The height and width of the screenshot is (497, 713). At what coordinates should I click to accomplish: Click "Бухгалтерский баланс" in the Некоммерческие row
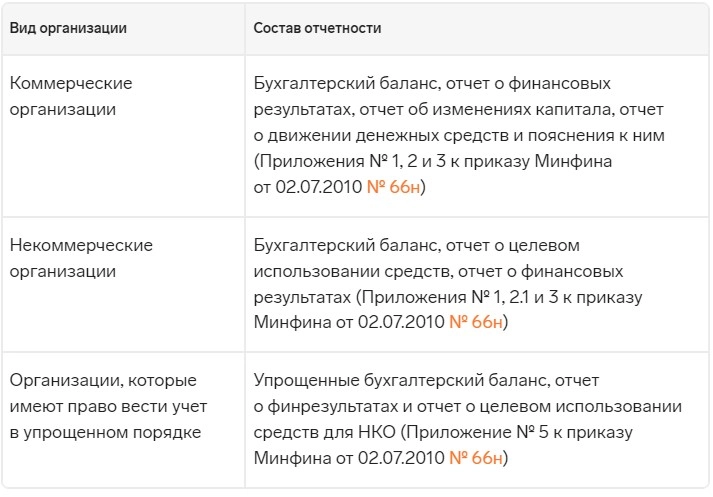click(x=334, y=244)
